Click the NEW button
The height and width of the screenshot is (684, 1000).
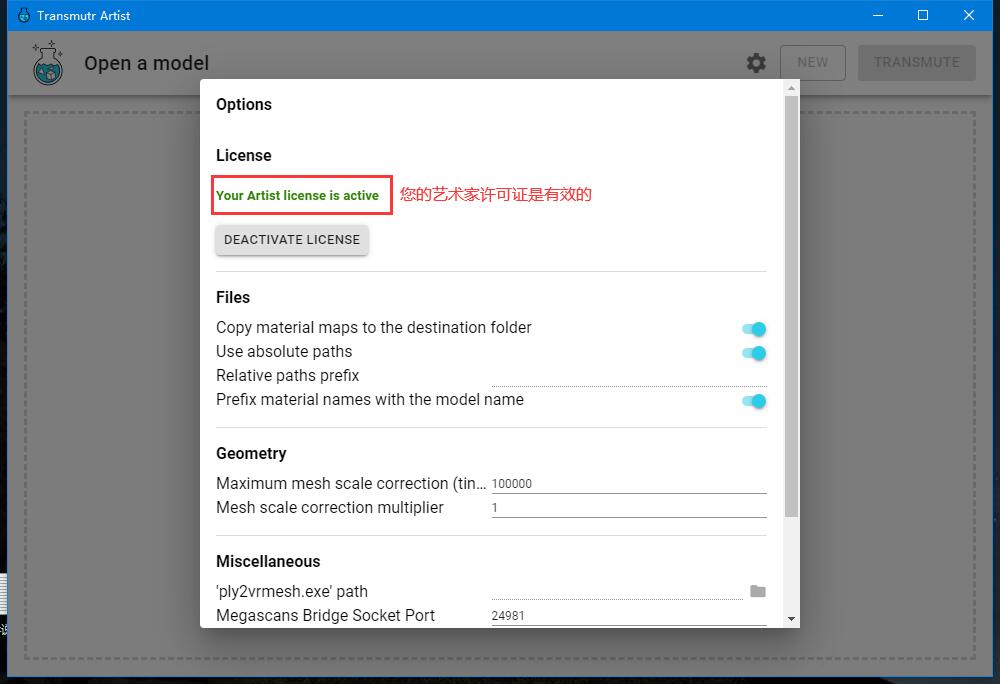point(812,62)
